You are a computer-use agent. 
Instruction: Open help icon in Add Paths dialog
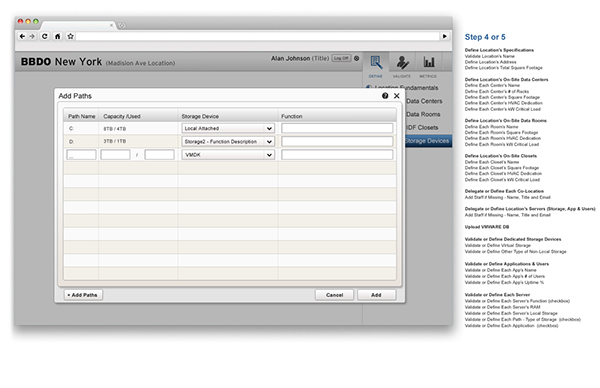click(x=385, y=96)
